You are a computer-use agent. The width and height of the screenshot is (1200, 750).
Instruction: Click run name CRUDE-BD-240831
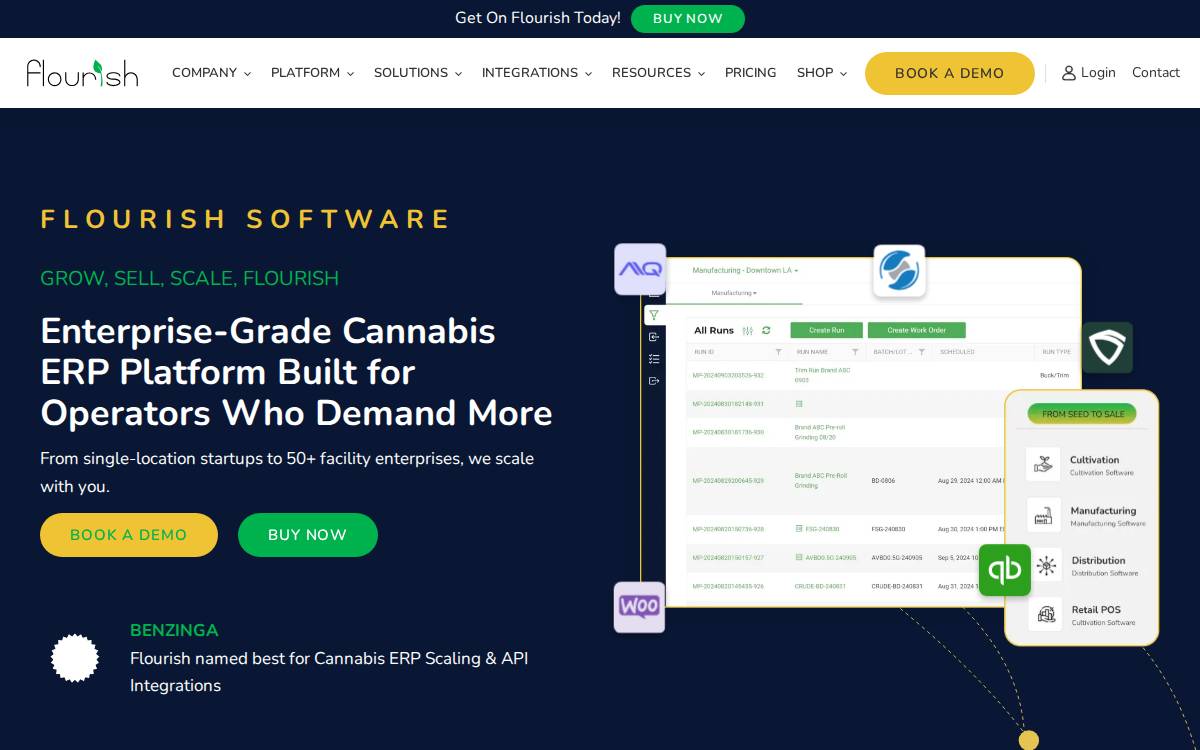(820, 586)
